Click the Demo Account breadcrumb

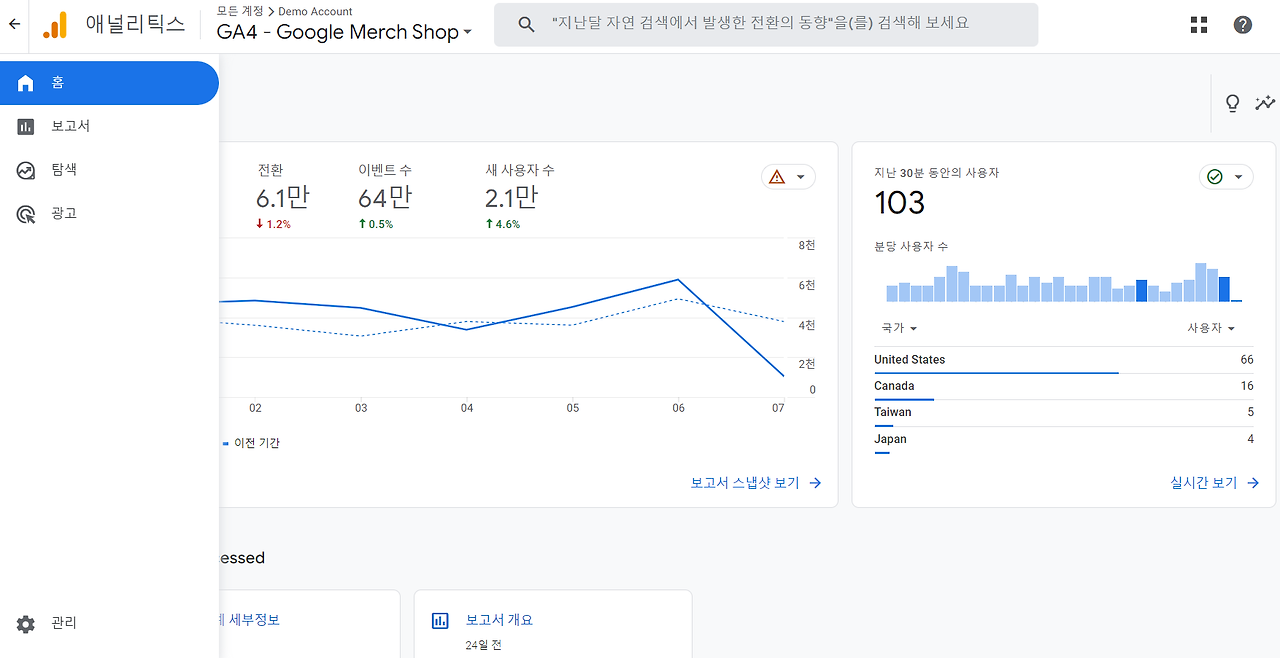click(315, 11)
